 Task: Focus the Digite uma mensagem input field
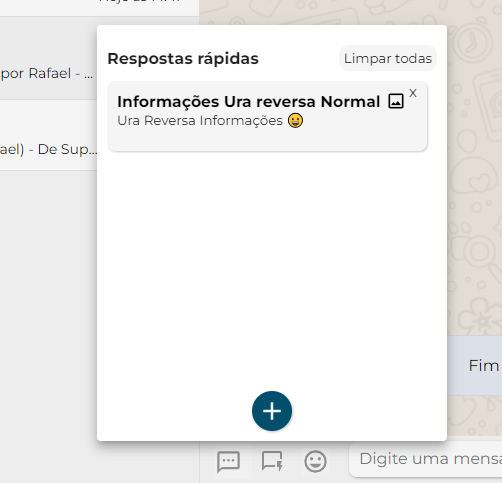[426, 459]
